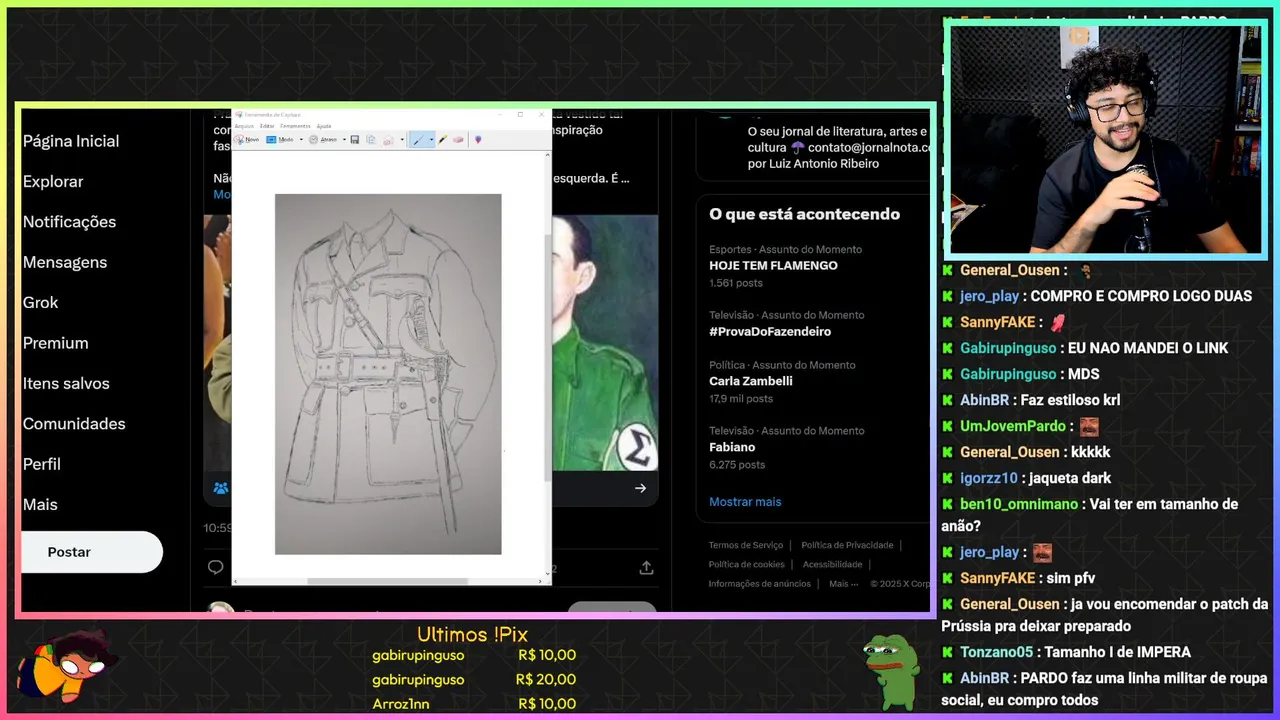1280x720 pixels.
Task: Select the pink Eraser tool
Action: point(458,140)
